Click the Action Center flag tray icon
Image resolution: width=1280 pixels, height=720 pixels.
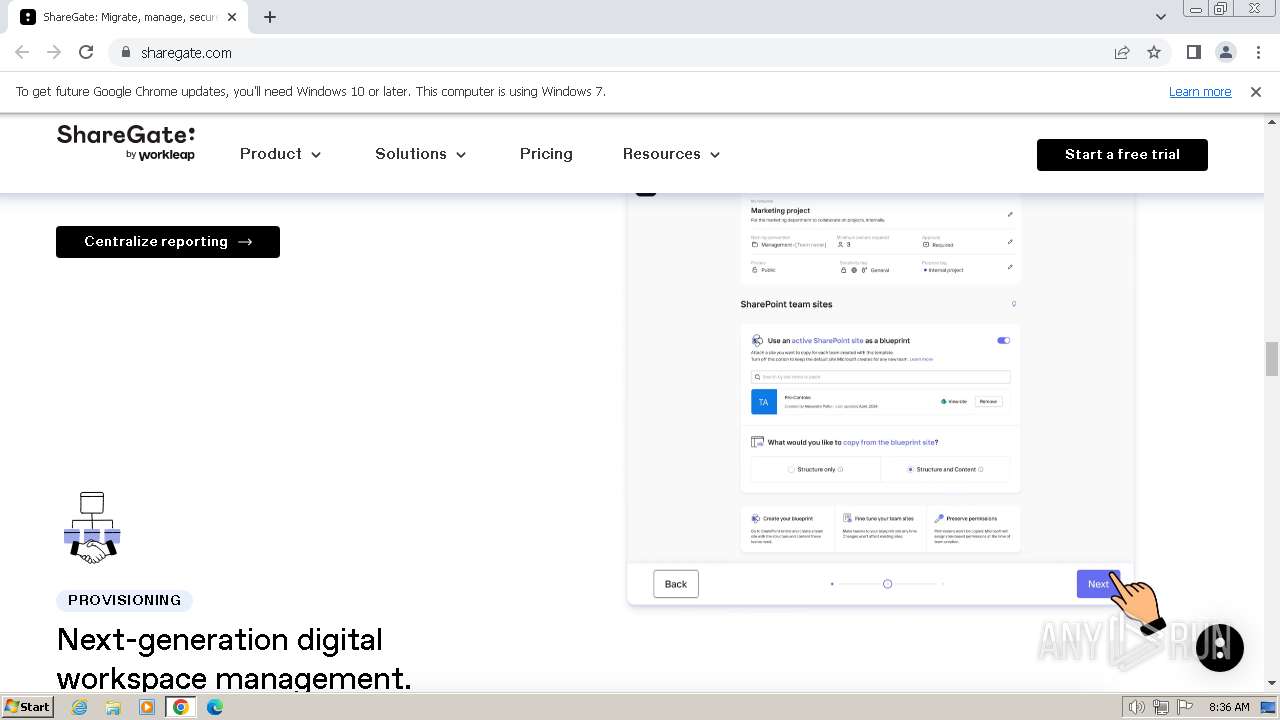click(1185, 707)
